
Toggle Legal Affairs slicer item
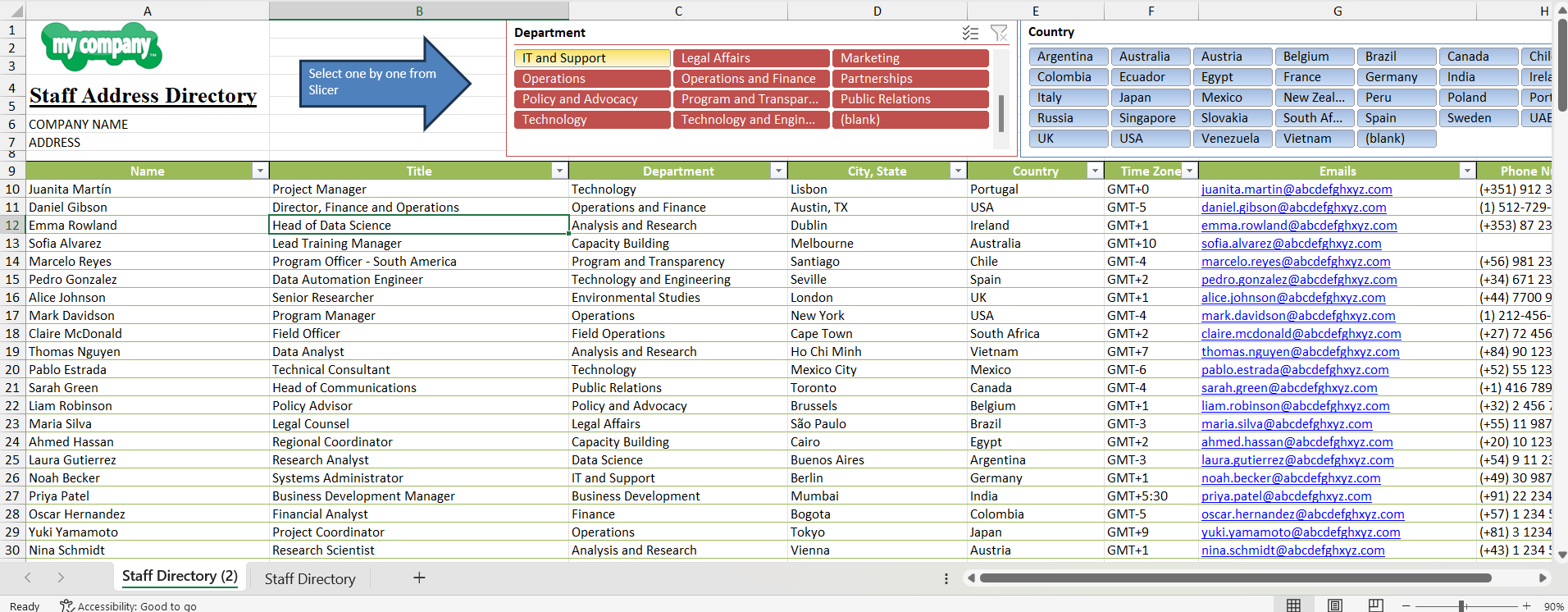(751, 58)
